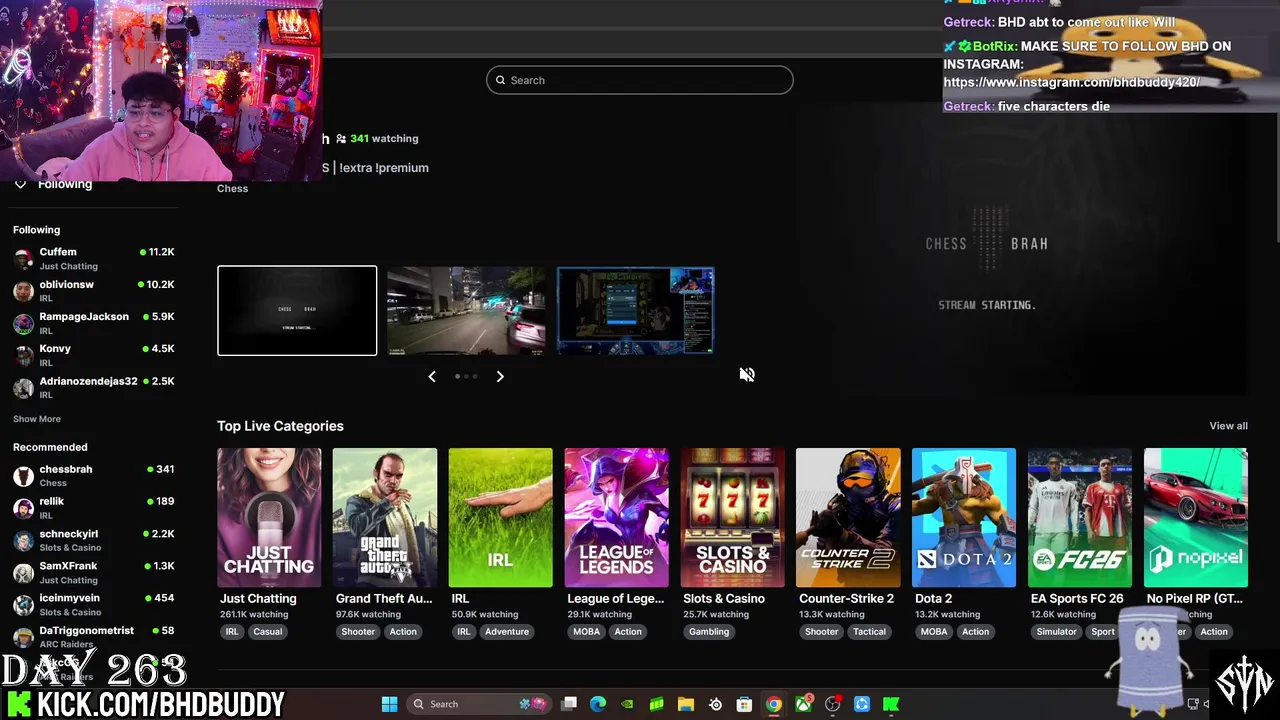Image resolution: width=1280 pixels, height=720 pixels.
Task: Click the MOBA tag under League of Legends
Action: click(x=587, y=632)
